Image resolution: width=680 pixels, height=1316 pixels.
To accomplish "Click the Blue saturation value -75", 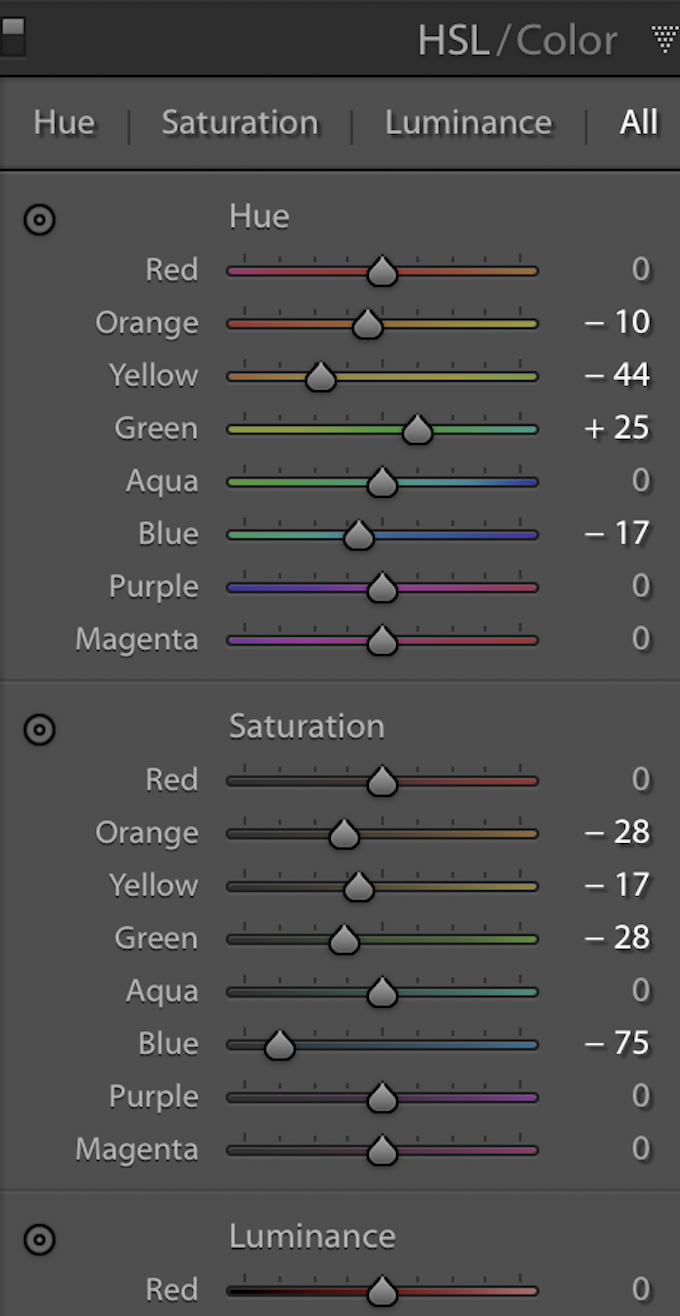I will tap(618, 1044).
